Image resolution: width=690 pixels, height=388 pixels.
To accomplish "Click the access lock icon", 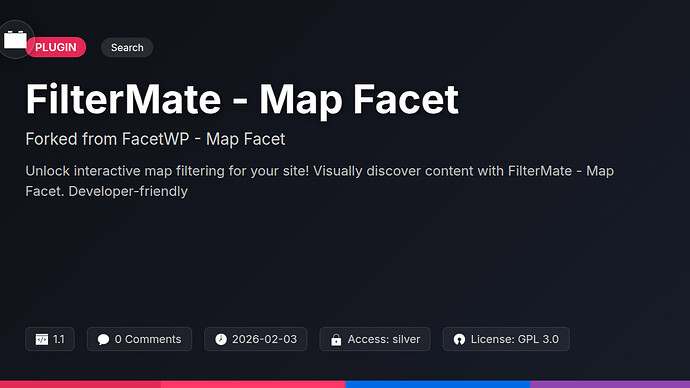I will pos(336,339).
